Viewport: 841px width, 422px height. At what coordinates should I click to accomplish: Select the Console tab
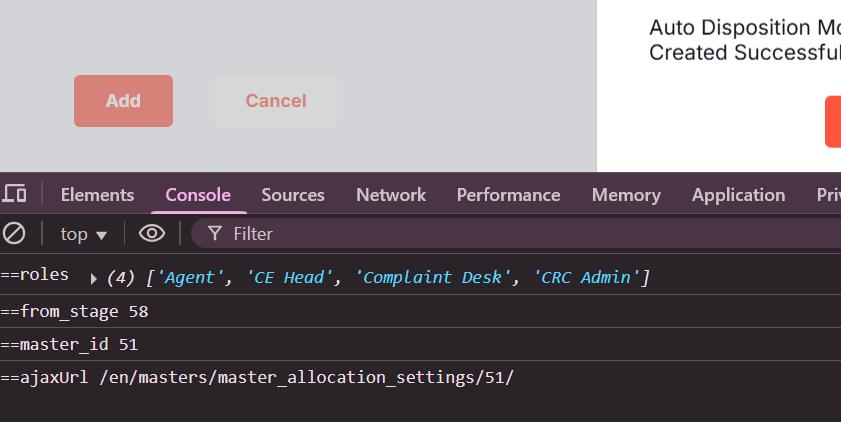[198, 195]
